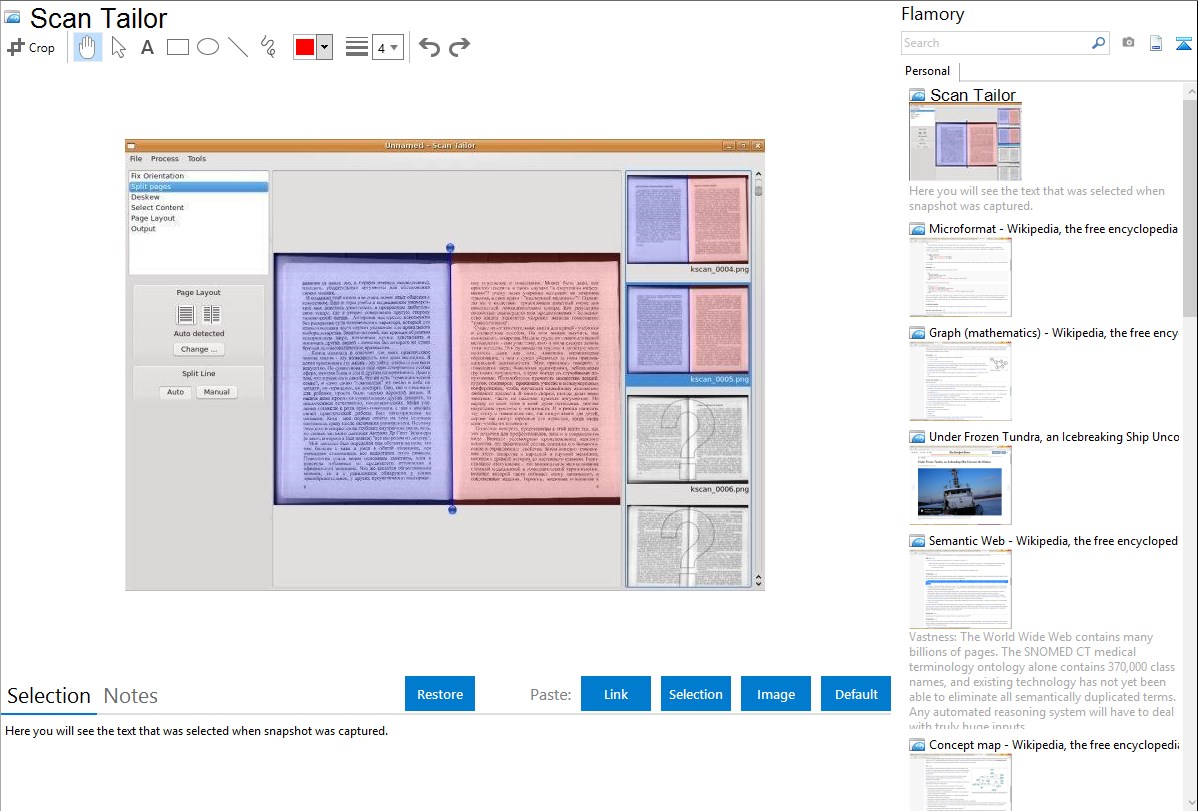Undo the last edit
The image size is (1198, 811).
pos(429,47)
